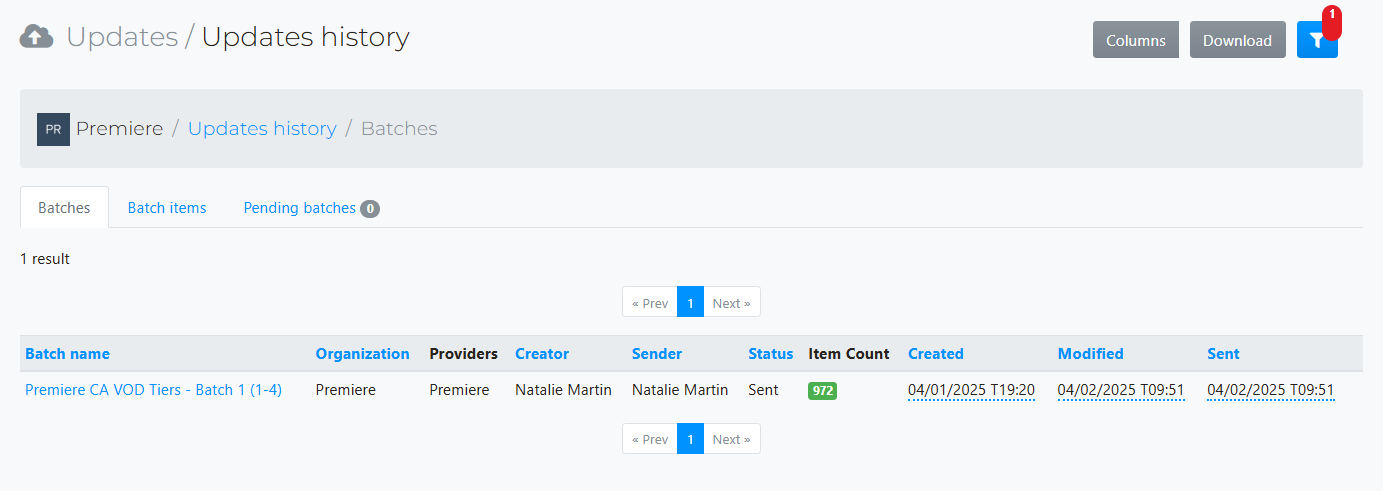Click Premiere in the Providers column

tap(459, 390)
